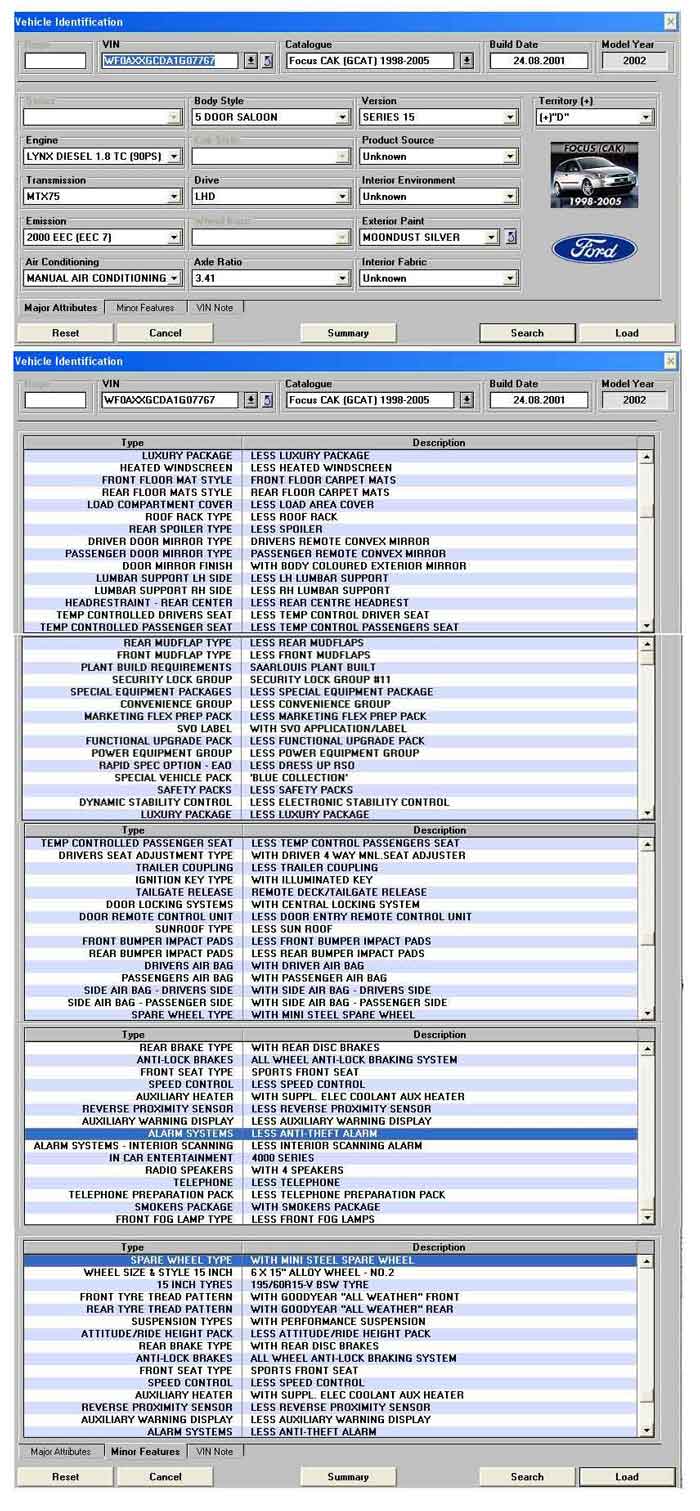This screenshot has height=1511, width=700.
Task: Click the arrow button beside Catalogue in the upper dialog
Action: (x=467, y=61)
